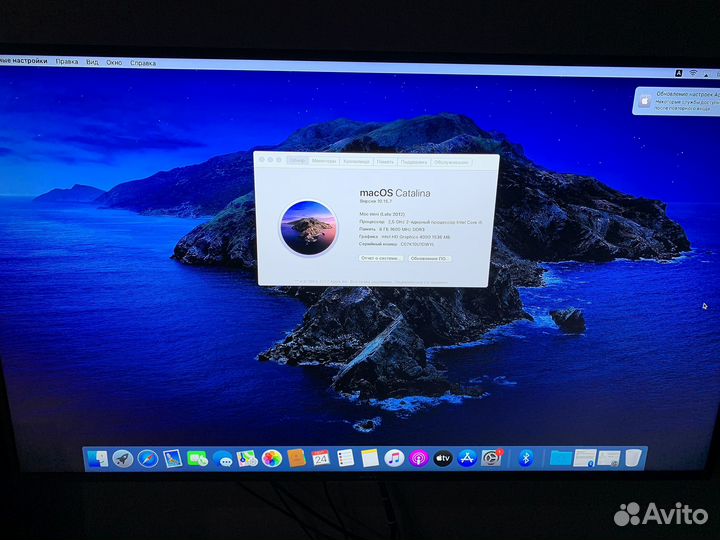Restore minimized window with Bluetooth badge in Dock
Image resolution: width=720 pixels, height=540 pixels.
tap(585, 458)
